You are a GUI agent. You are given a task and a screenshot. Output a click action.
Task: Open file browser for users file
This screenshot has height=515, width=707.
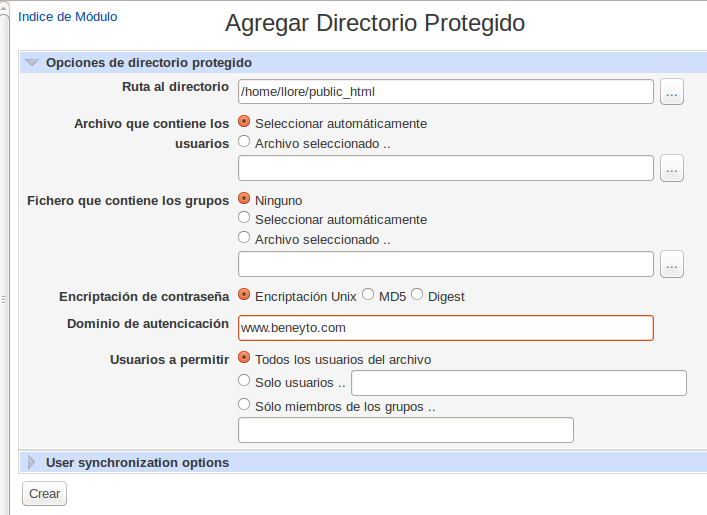tap(672, 168)
